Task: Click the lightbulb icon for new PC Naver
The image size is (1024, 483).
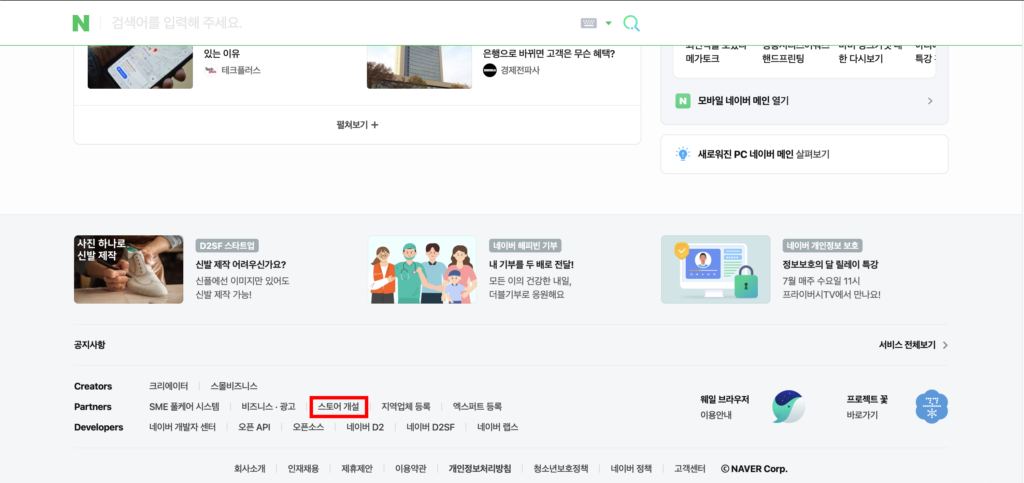Action: pyautogui.click(x=683, y=154)
